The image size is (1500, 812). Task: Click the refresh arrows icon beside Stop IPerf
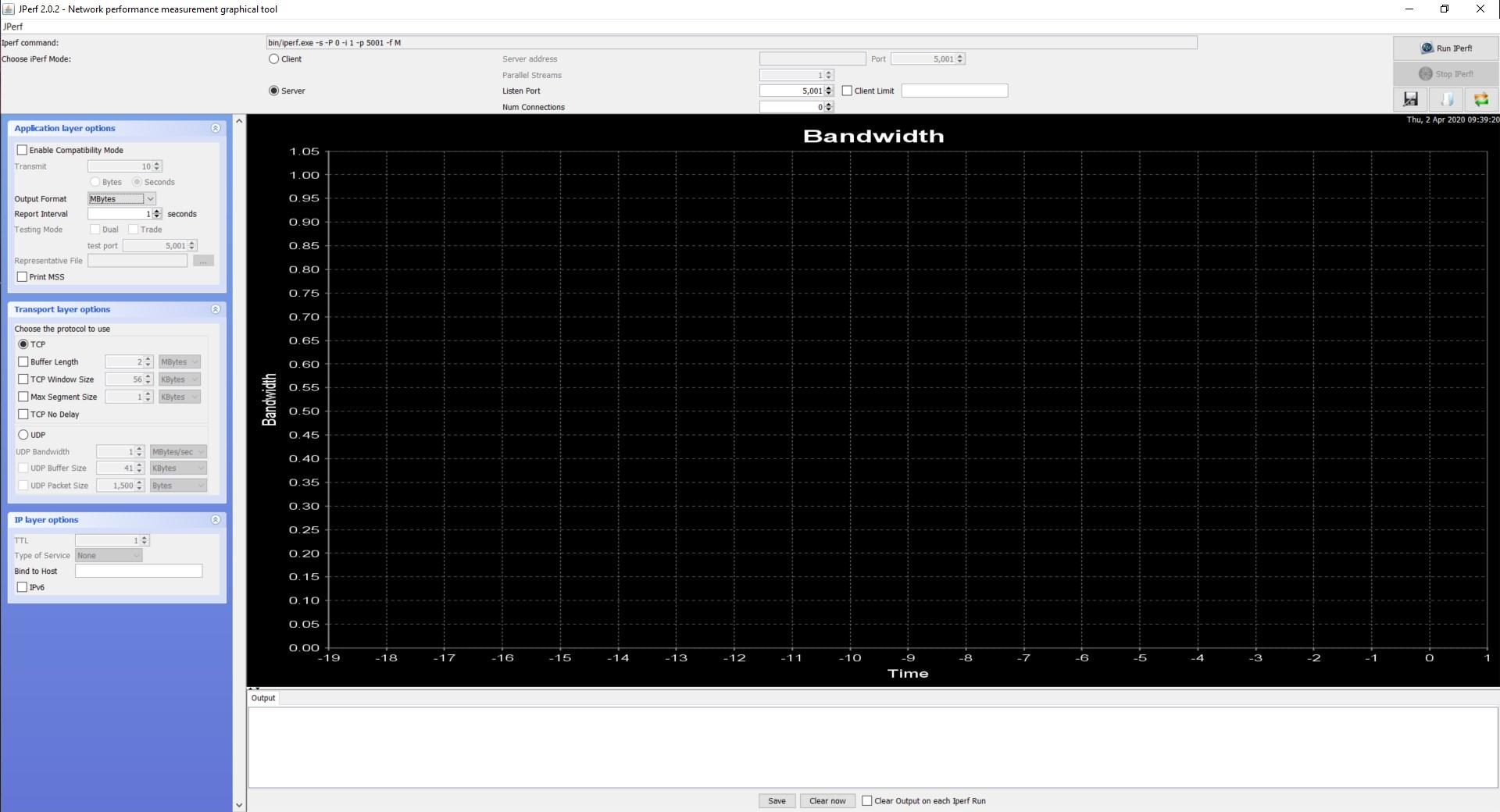pos(1481,99)
